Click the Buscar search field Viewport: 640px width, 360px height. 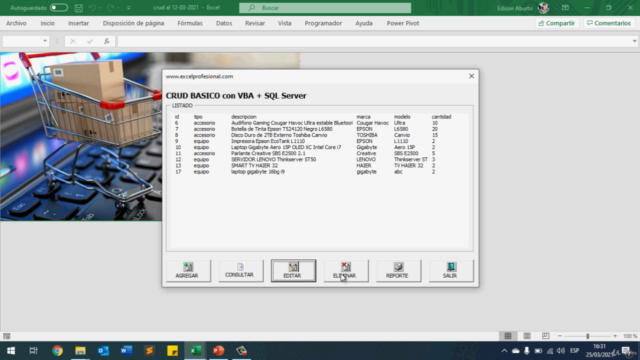pyautogui.click(x=325, y=8)
